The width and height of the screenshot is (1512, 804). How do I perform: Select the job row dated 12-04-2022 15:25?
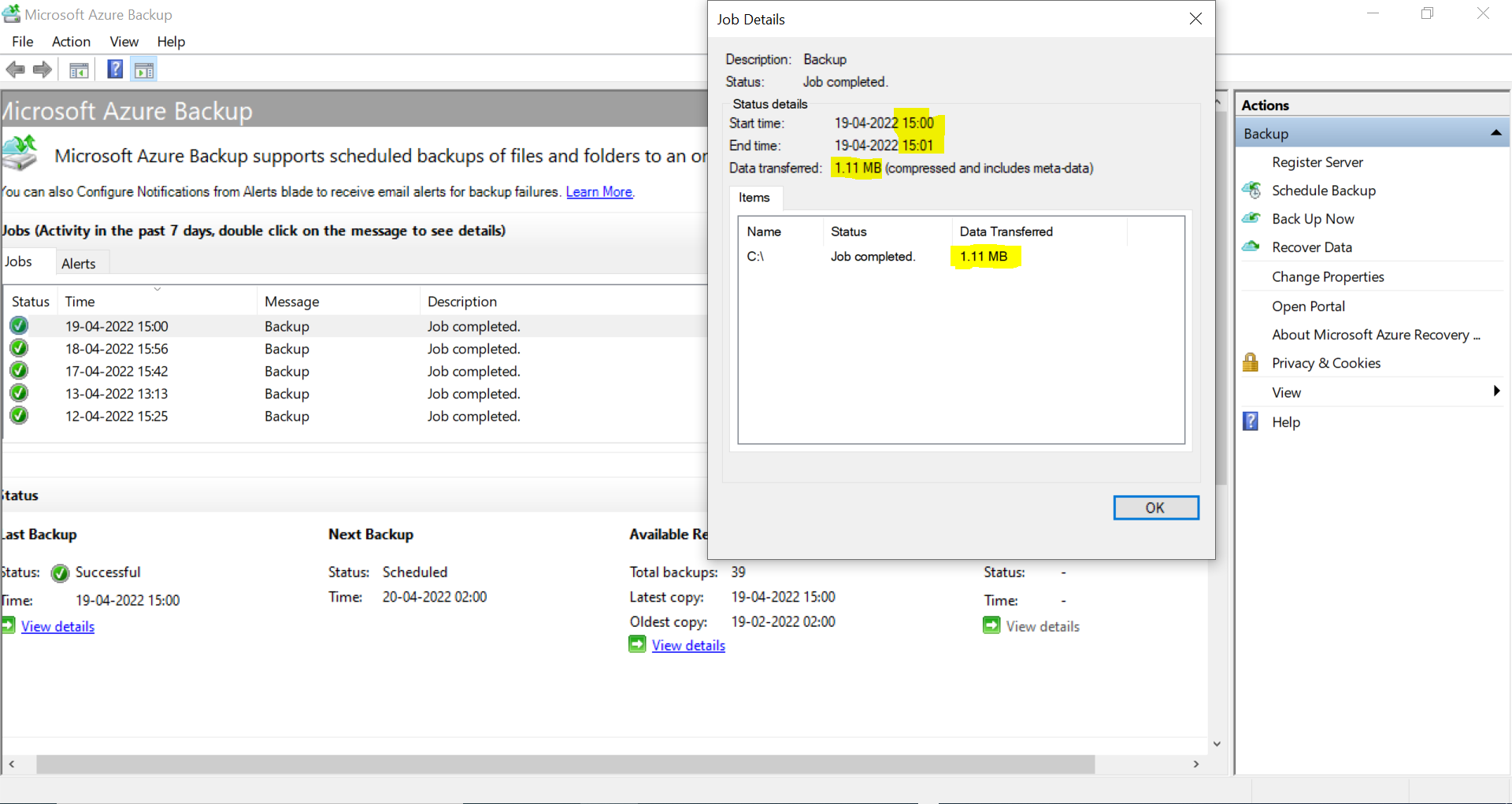[x=356, y=416]
